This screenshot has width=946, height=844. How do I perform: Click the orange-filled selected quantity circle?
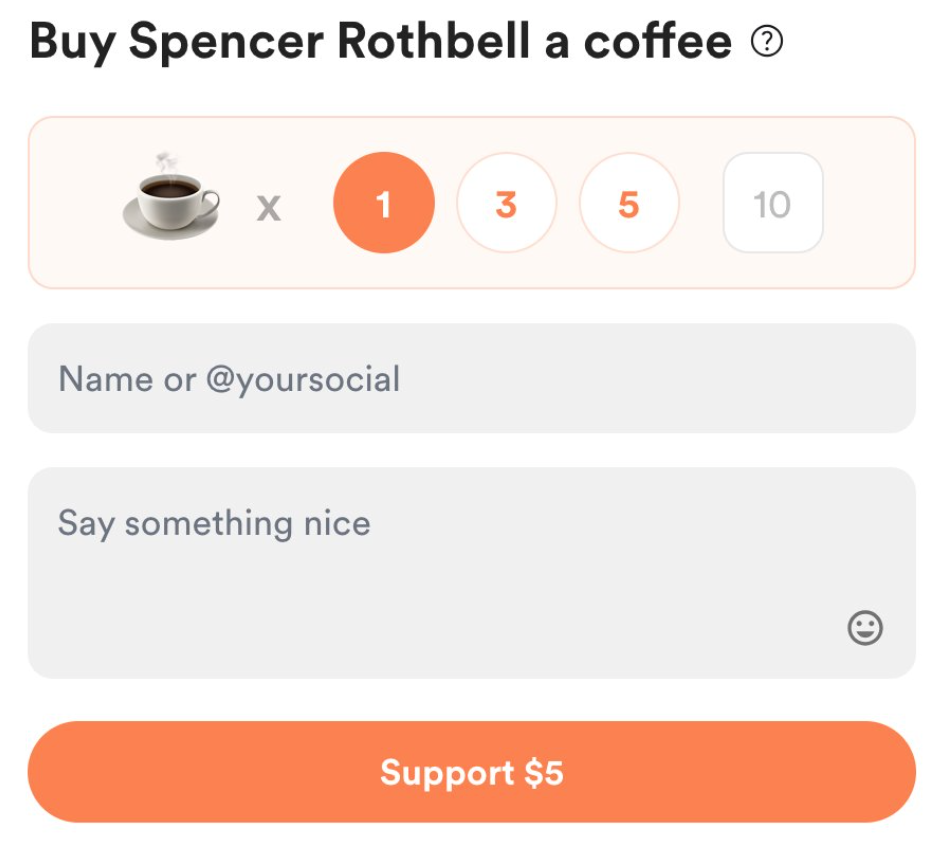(x=384, y=203)
